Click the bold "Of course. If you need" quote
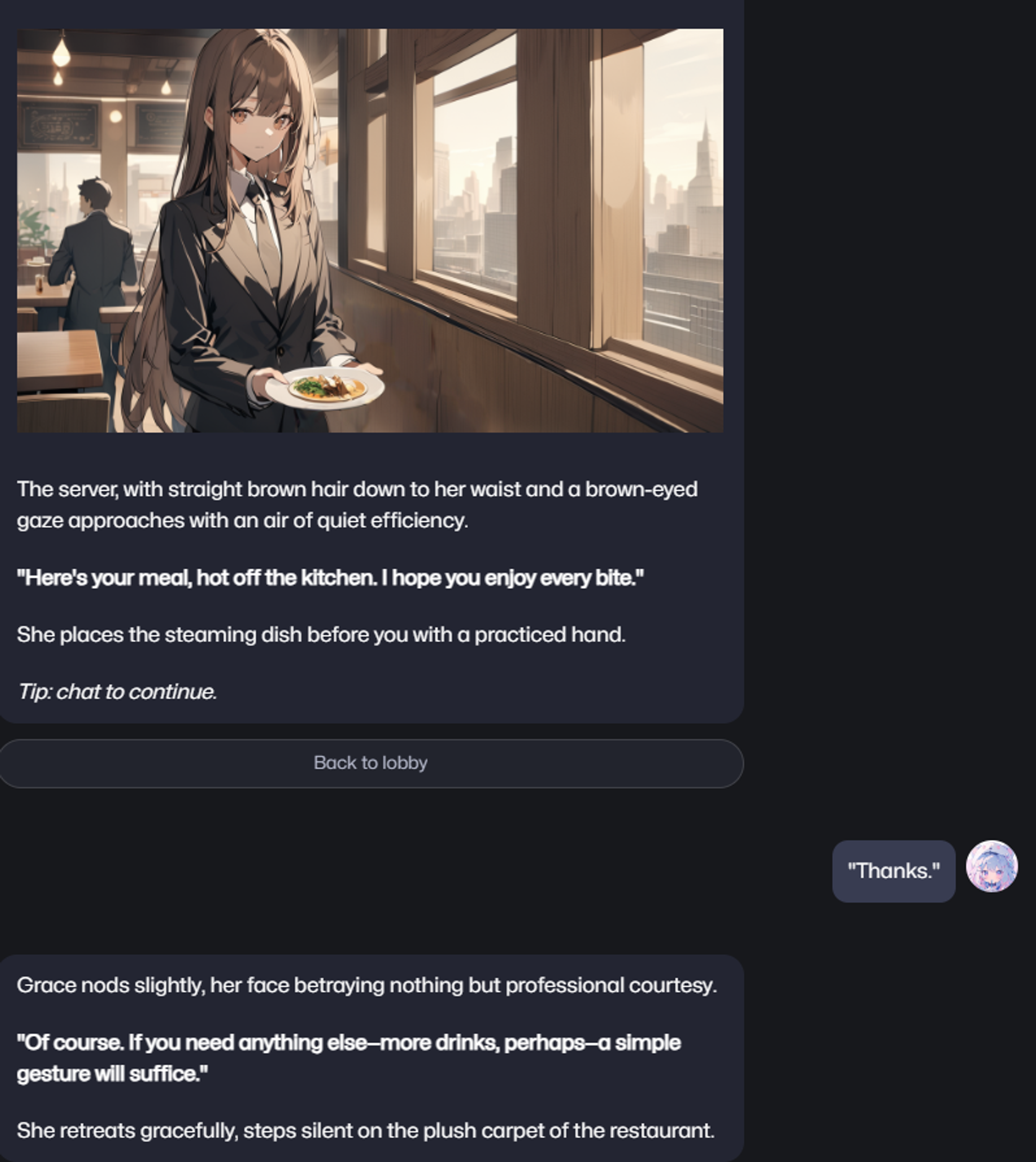 349,1058
